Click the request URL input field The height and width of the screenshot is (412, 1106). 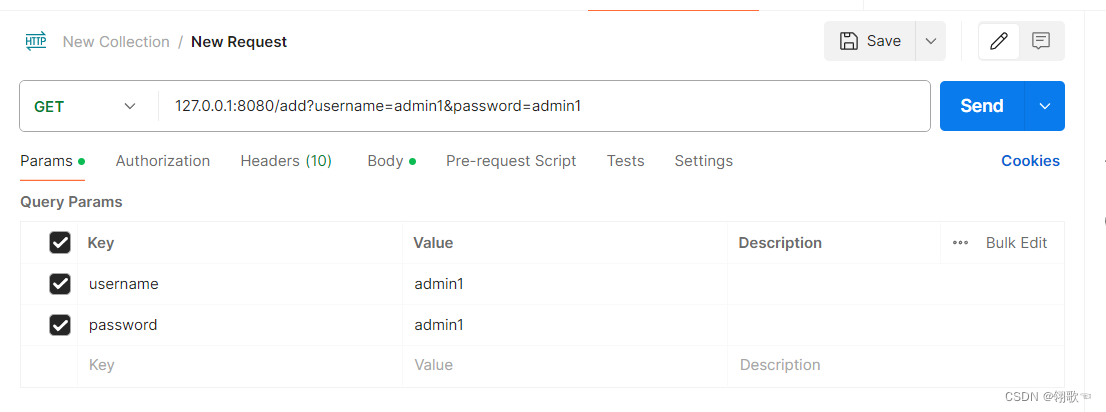pos(540,106)
